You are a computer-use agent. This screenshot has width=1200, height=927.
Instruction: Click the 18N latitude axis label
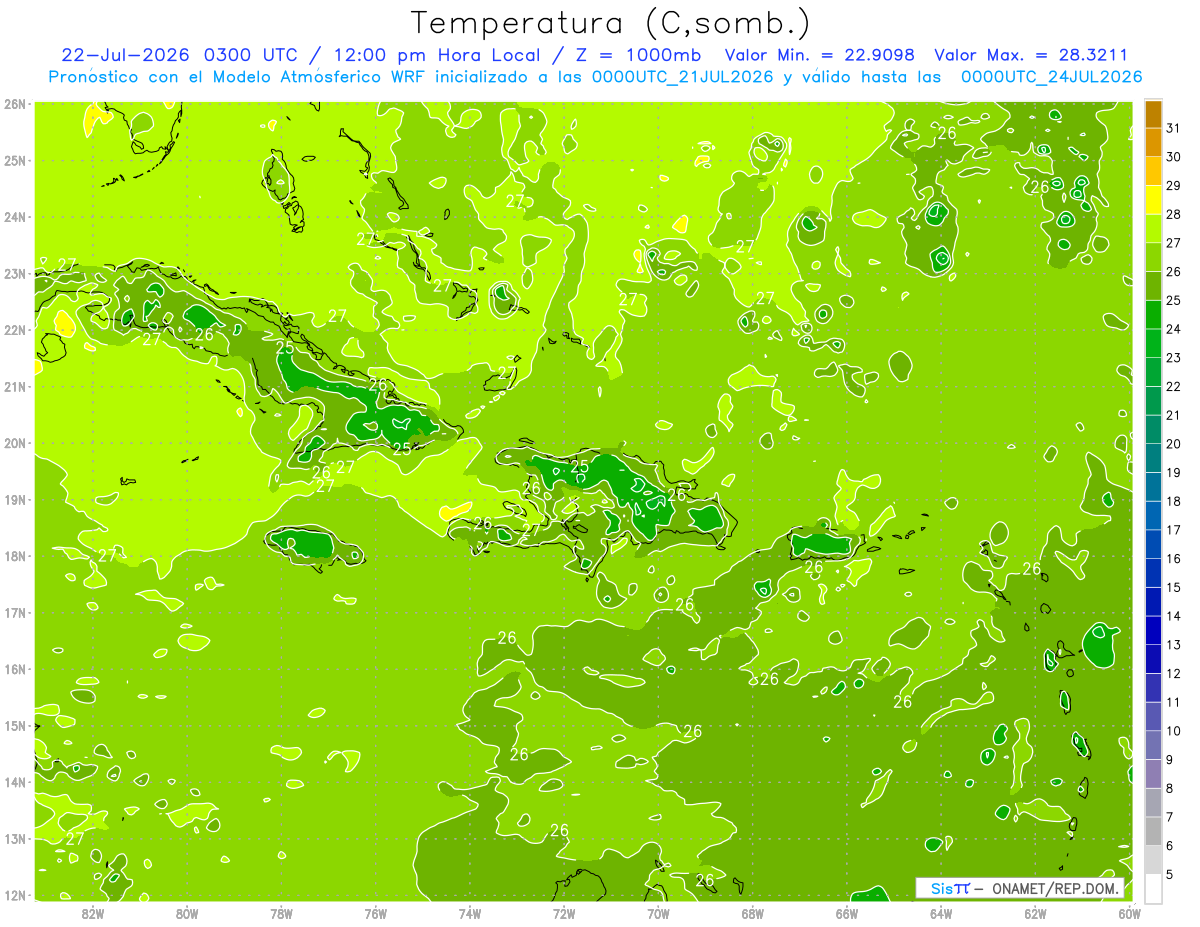[x=15, y=556]
